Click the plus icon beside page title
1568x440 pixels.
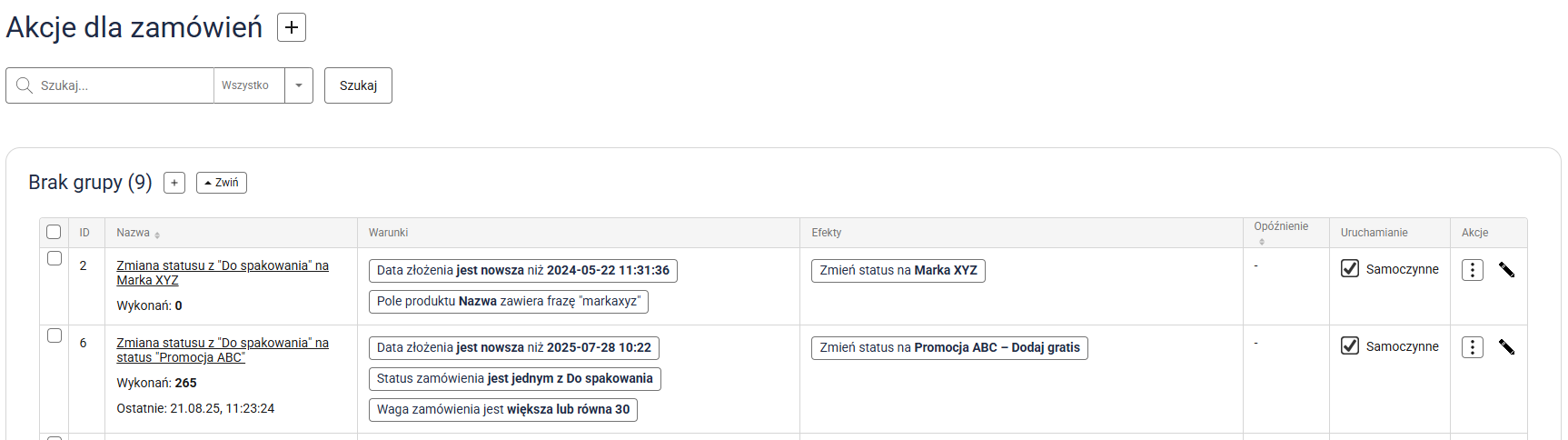(291, 27)
